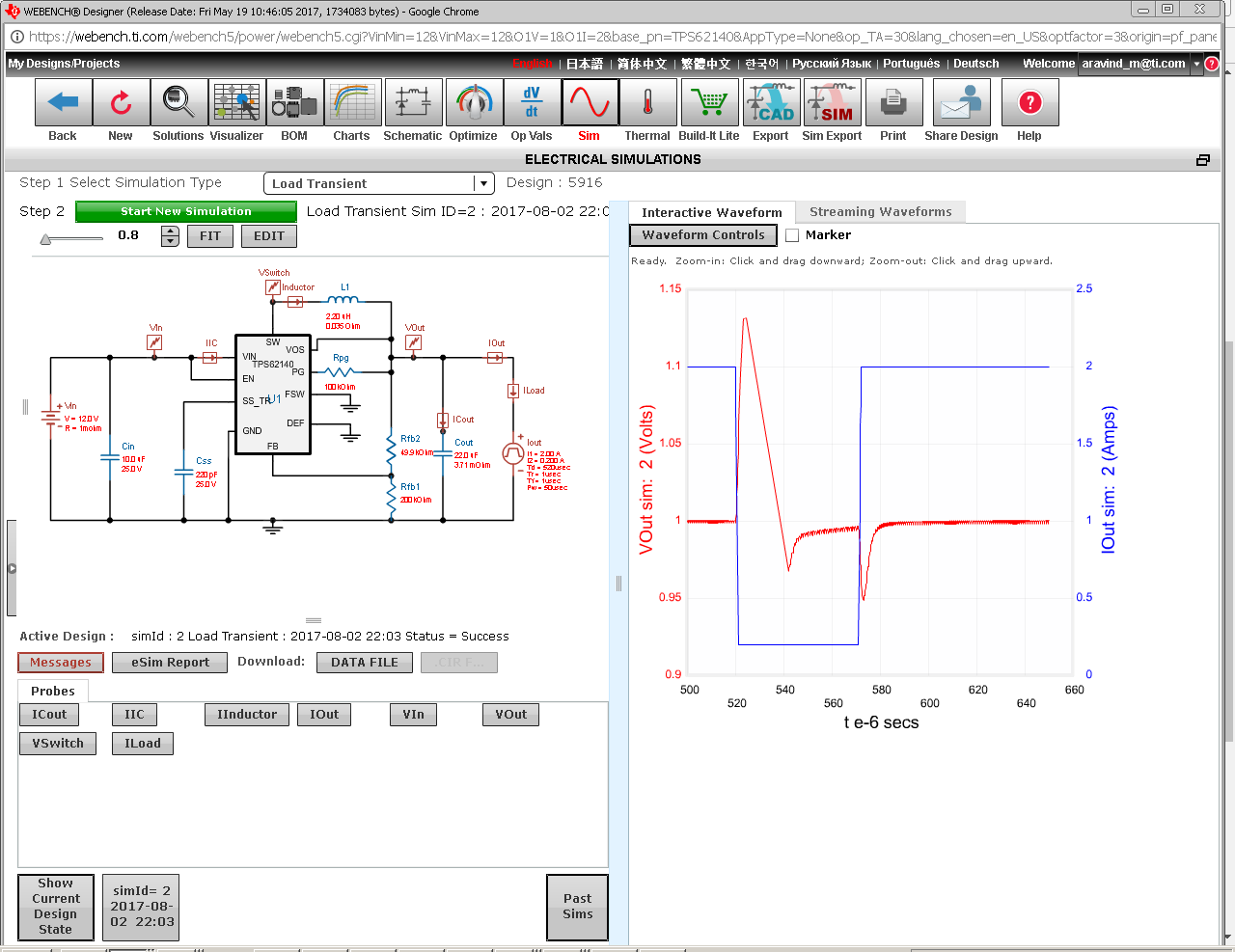Switch to the Interactive Waveform tab
Viewport: 1235px width, 952px height.
(712, 212)
